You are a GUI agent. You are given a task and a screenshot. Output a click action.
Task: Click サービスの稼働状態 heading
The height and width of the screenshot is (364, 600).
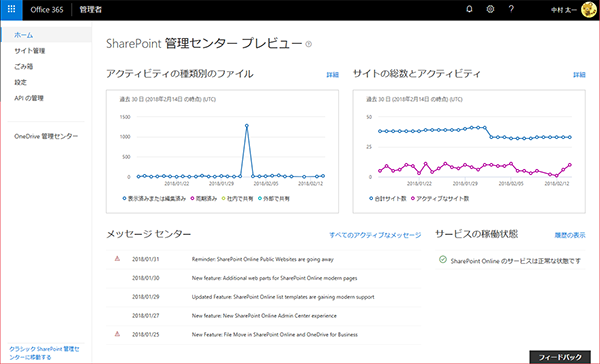pyautogui.click(x=476, y=234)
